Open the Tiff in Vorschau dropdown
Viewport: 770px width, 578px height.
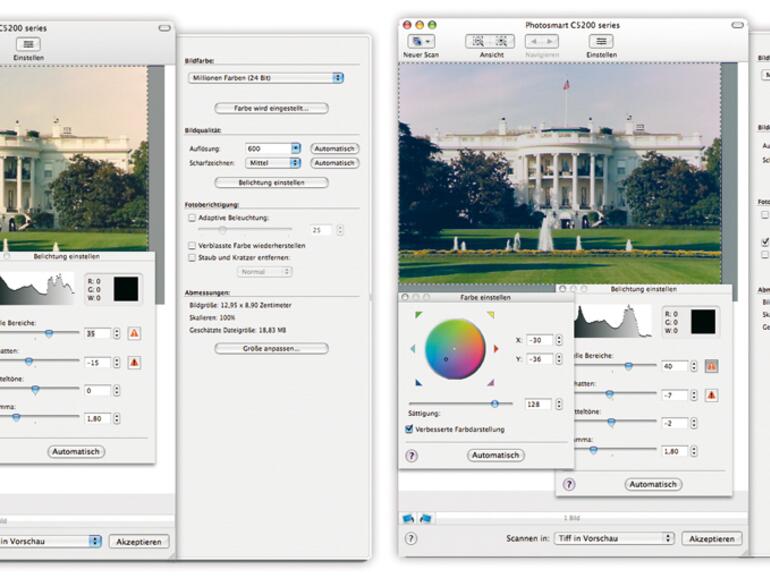point(612,538)
